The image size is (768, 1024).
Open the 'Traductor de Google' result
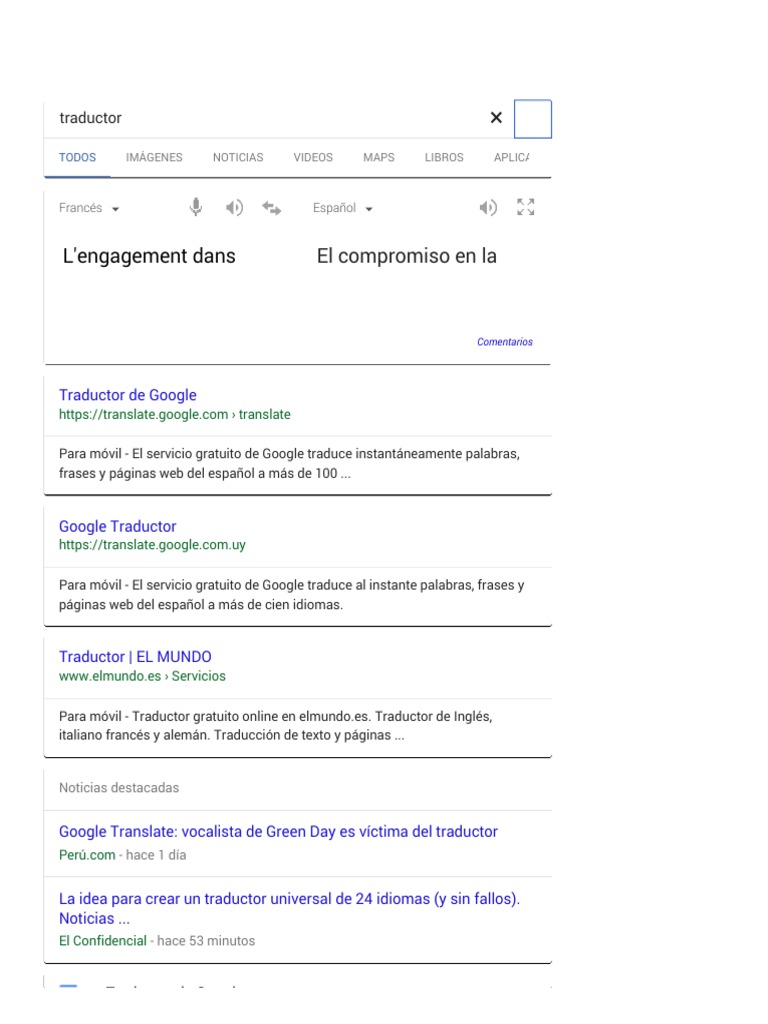tap(127, 395)
